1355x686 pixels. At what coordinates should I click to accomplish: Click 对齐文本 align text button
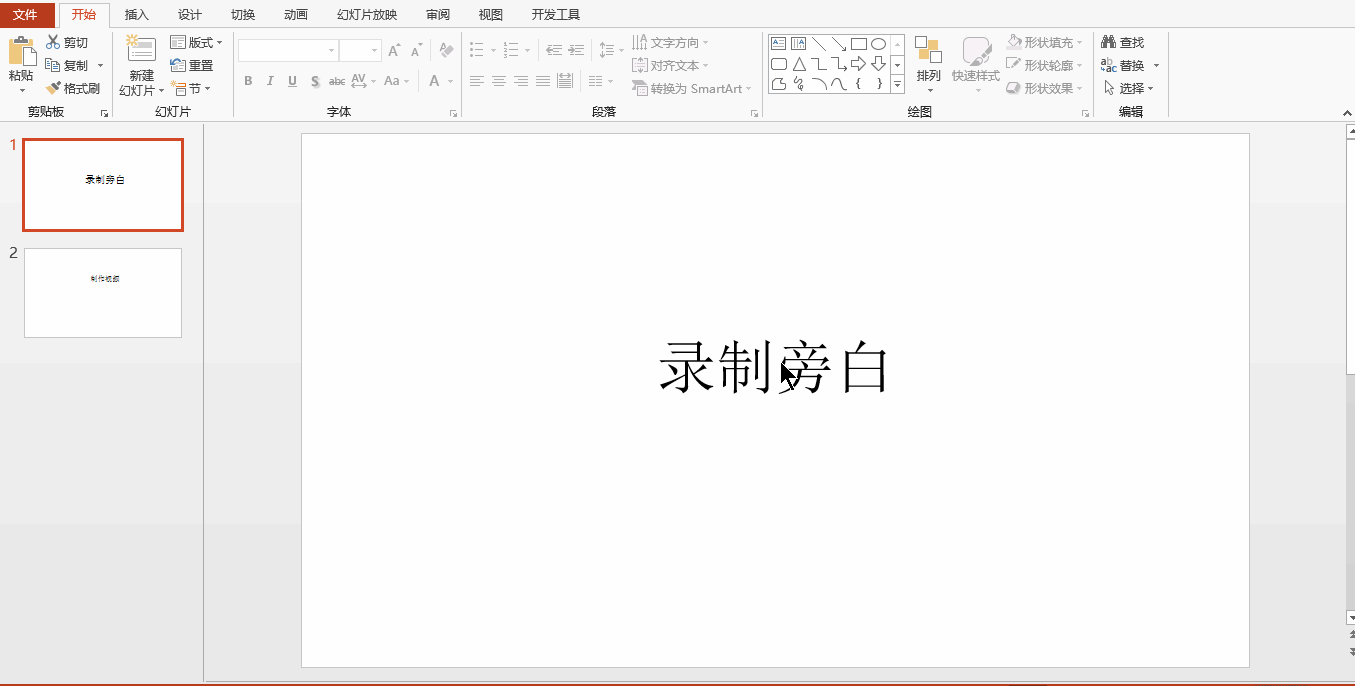tap(670, 65)
